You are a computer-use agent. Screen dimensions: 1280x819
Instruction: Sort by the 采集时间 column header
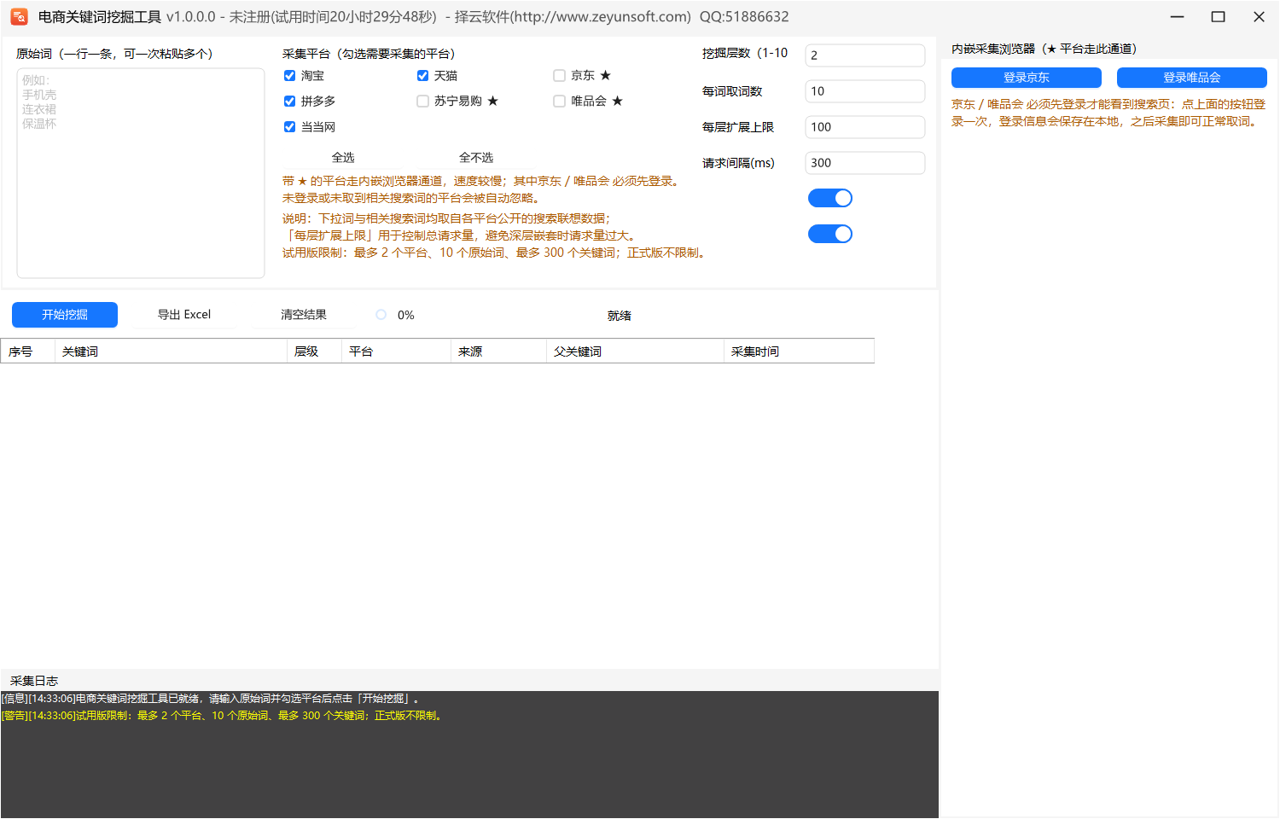click(x=799, y=351)
